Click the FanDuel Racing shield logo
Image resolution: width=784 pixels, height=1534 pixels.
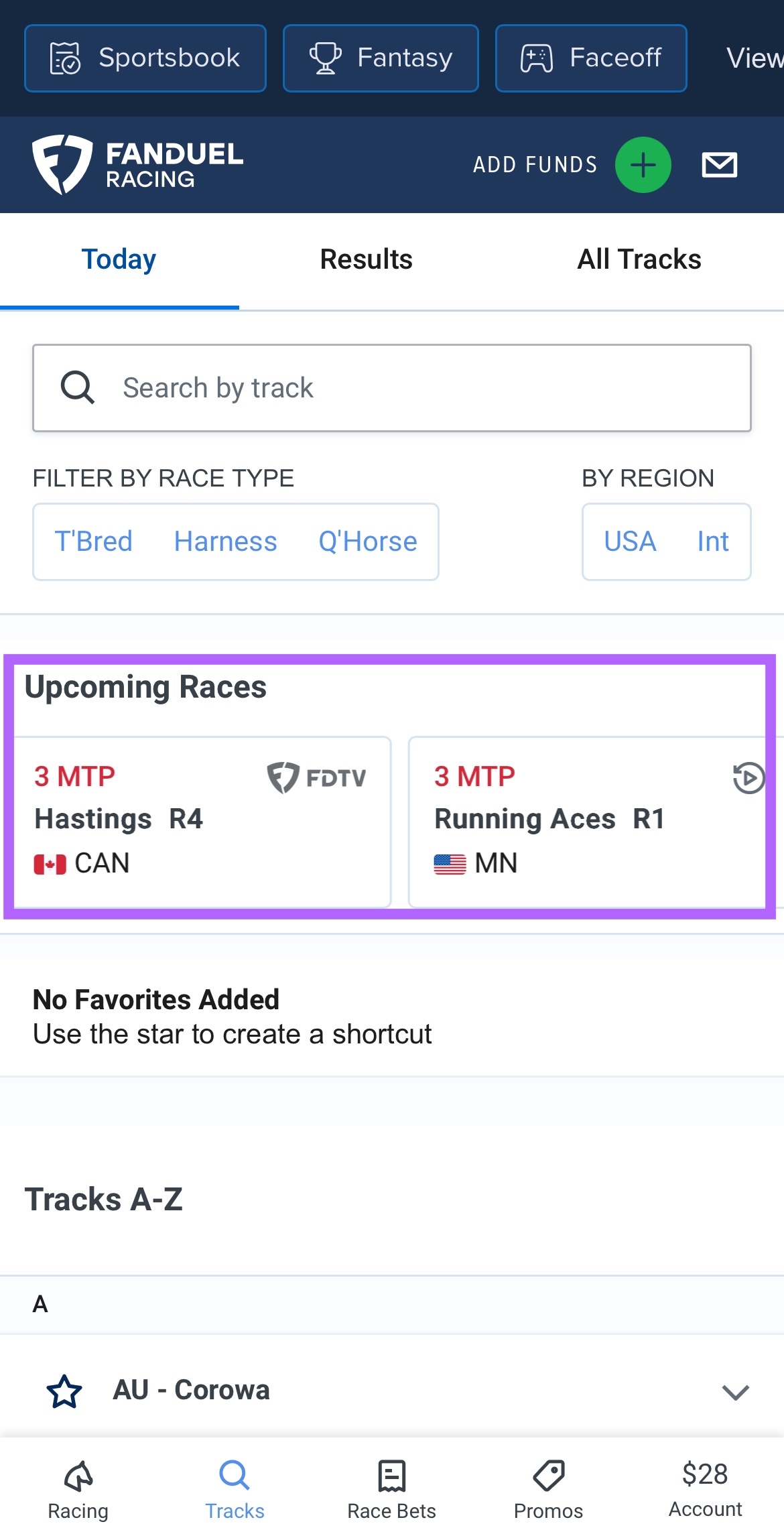pos(62,164)
